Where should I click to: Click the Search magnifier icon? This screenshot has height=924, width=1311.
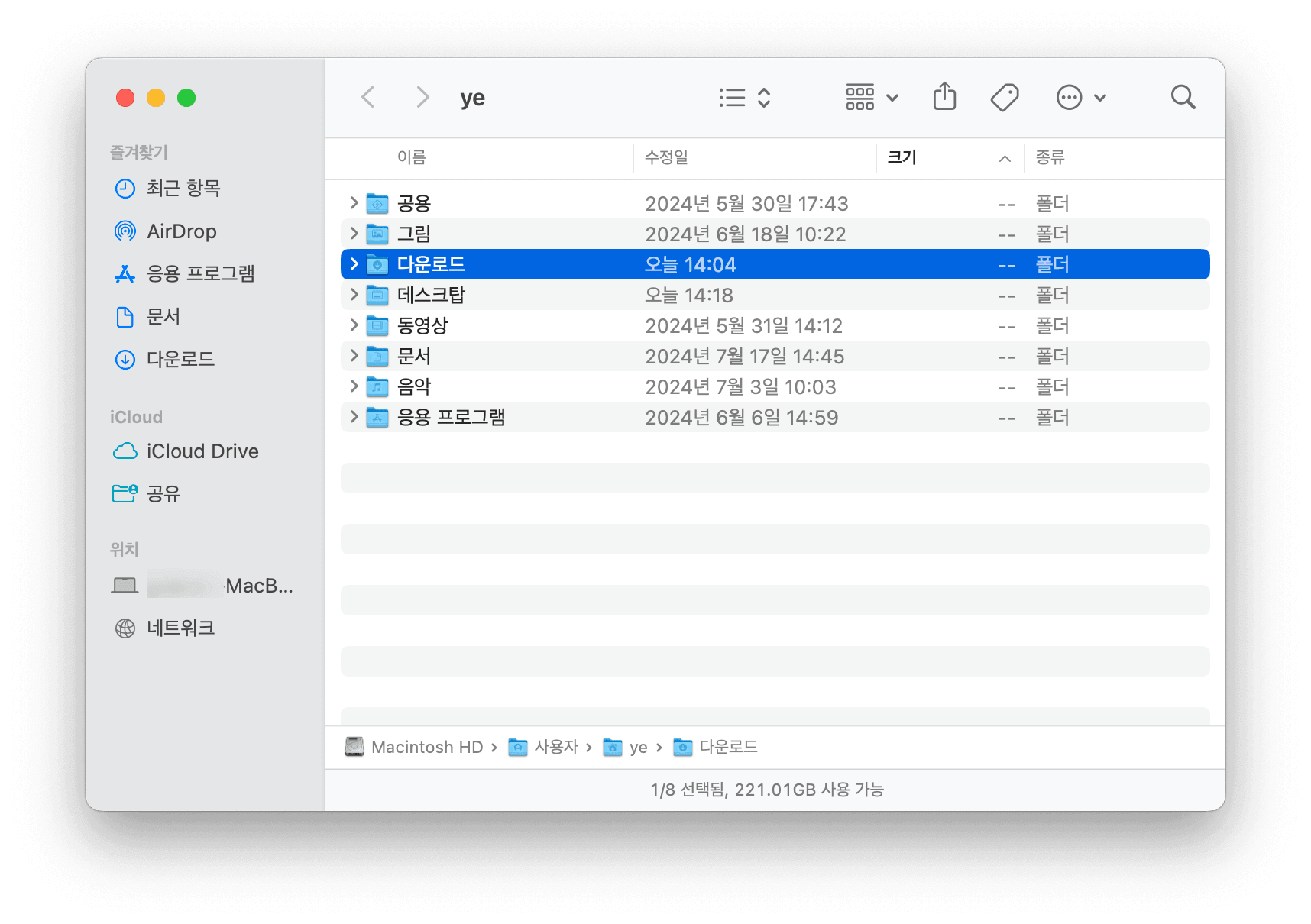coord(1183,97)
